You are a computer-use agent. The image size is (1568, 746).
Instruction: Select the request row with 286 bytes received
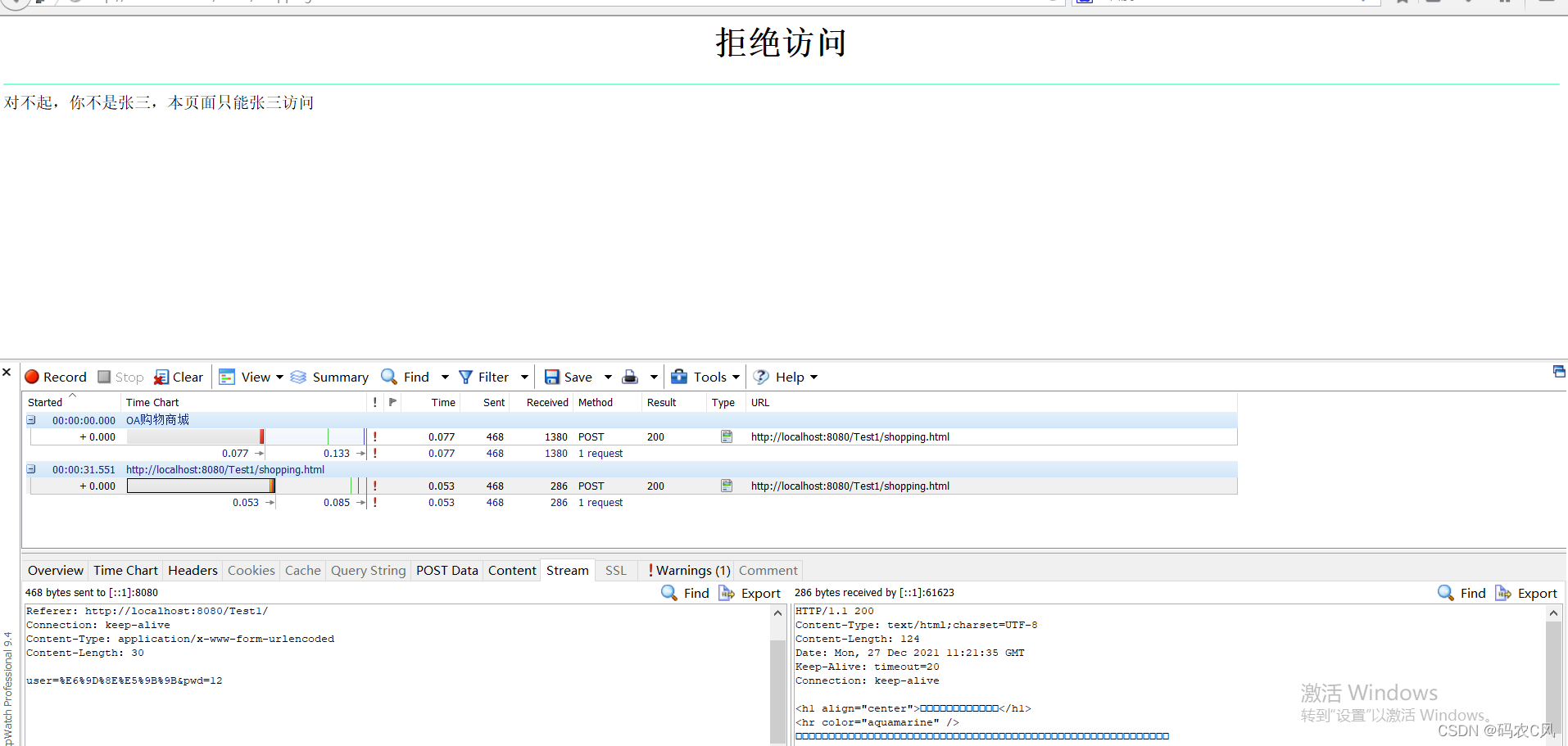(633, 486)
